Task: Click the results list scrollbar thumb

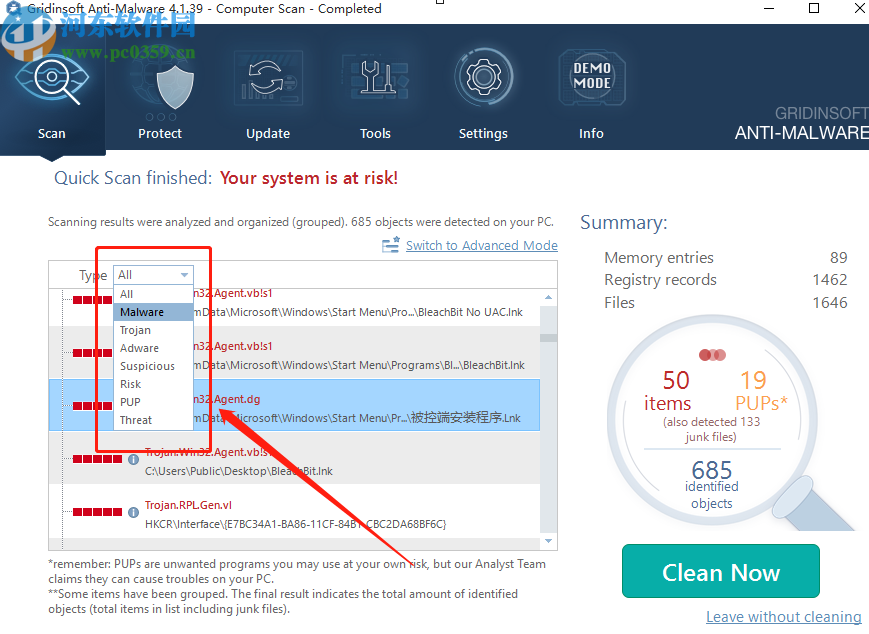Action: (548, 338)
